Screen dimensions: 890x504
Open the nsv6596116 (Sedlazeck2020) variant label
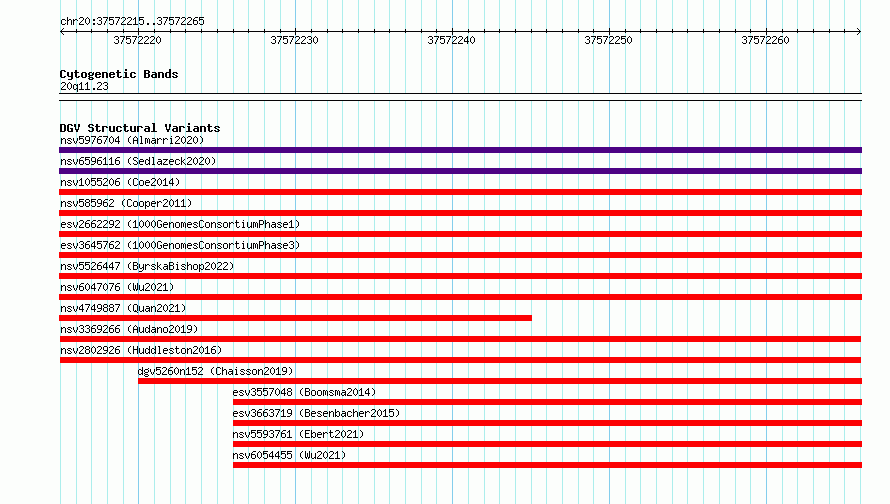point(138,161)
